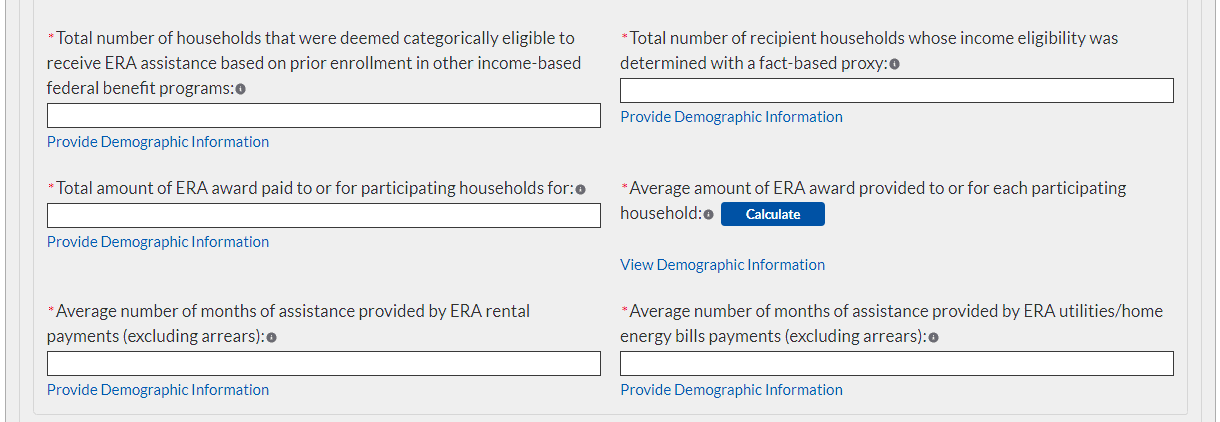Viewport: 1220px width, 422px height.
Task: Open demographic link under total ERA award field
Action: pos(158,242)
